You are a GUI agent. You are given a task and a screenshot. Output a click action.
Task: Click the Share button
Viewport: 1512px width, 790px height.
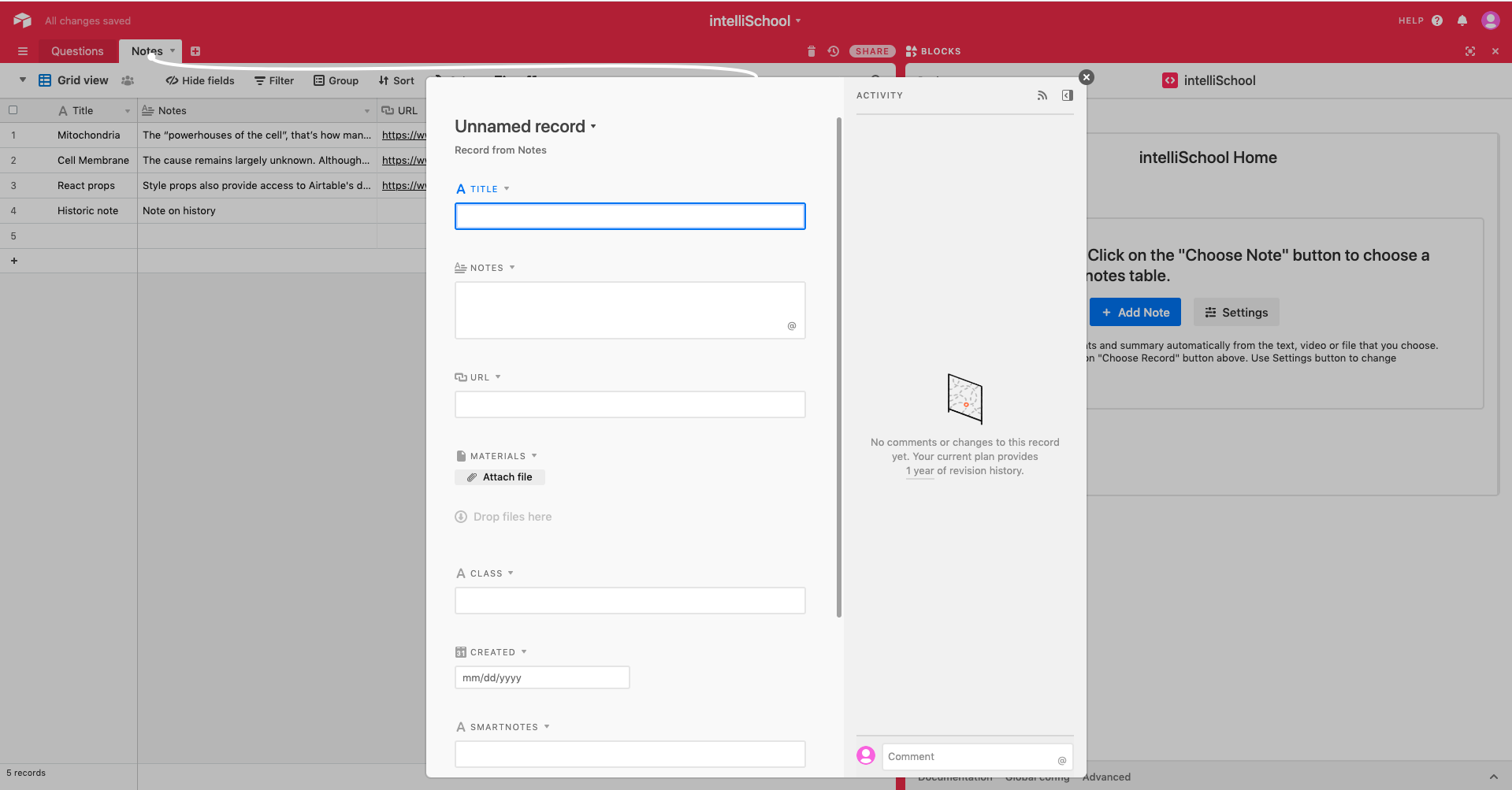click(872, 51)
